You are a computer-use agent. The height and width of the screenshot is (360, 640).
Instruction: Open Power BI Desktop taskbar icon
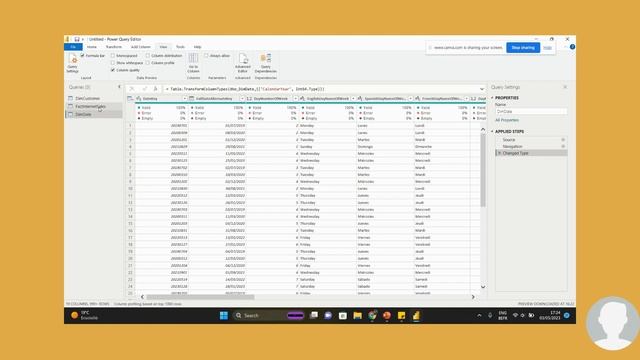coord(416,316)
